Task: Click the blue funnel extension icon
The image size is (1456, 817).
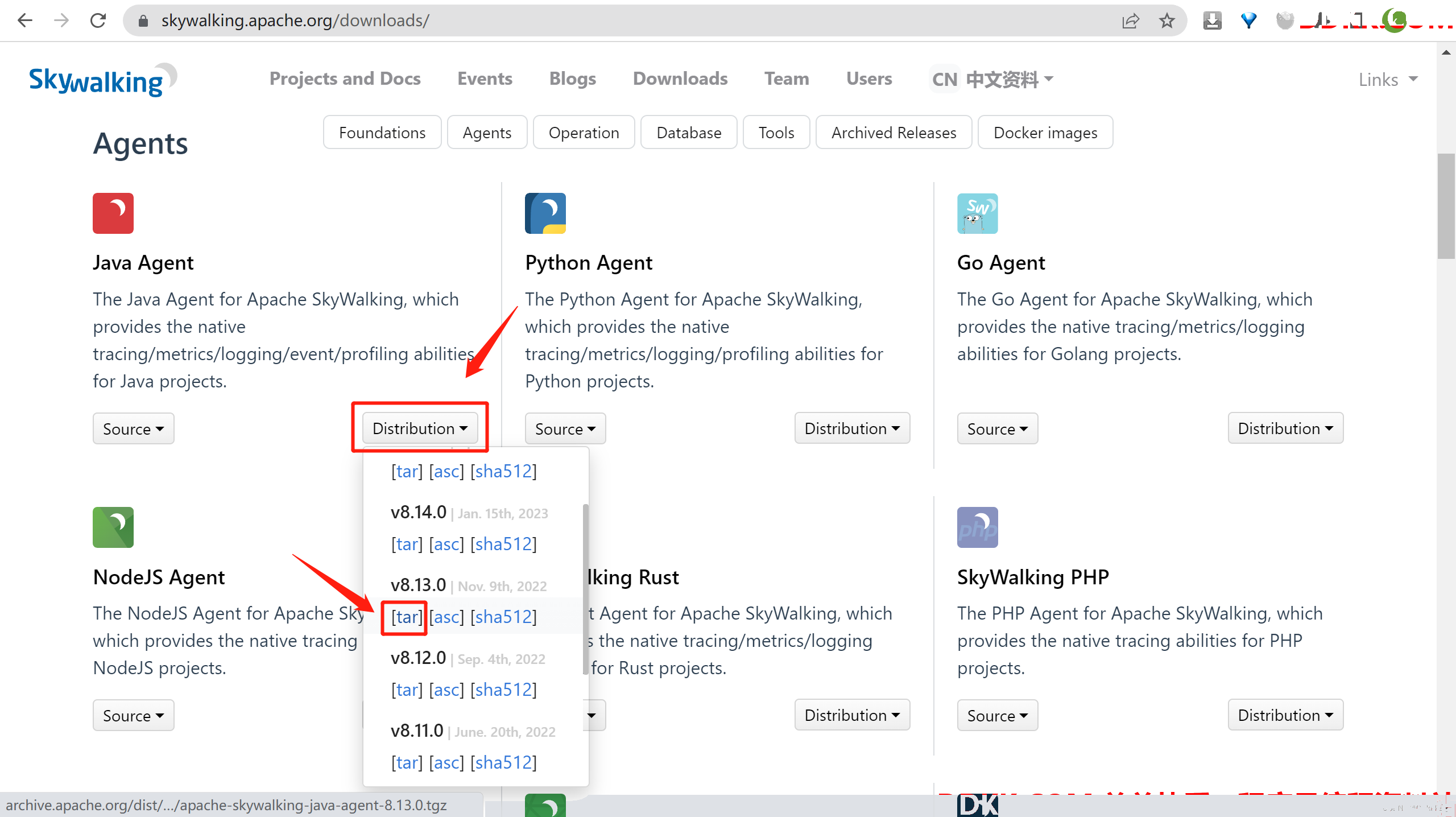Action: pos(1248,21)
